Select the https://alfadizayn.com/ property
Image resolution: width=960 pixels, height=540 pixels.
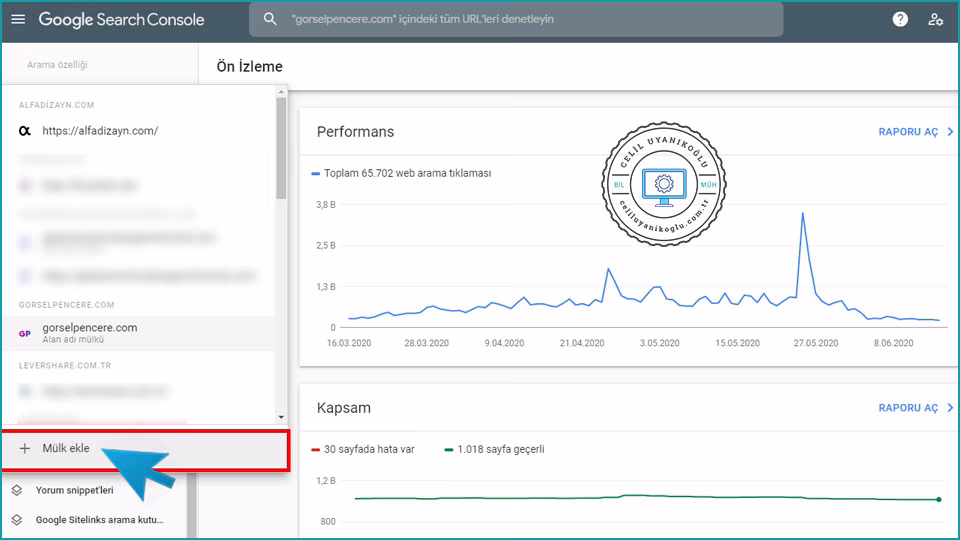pyautogui.click(x=138, y=130)
